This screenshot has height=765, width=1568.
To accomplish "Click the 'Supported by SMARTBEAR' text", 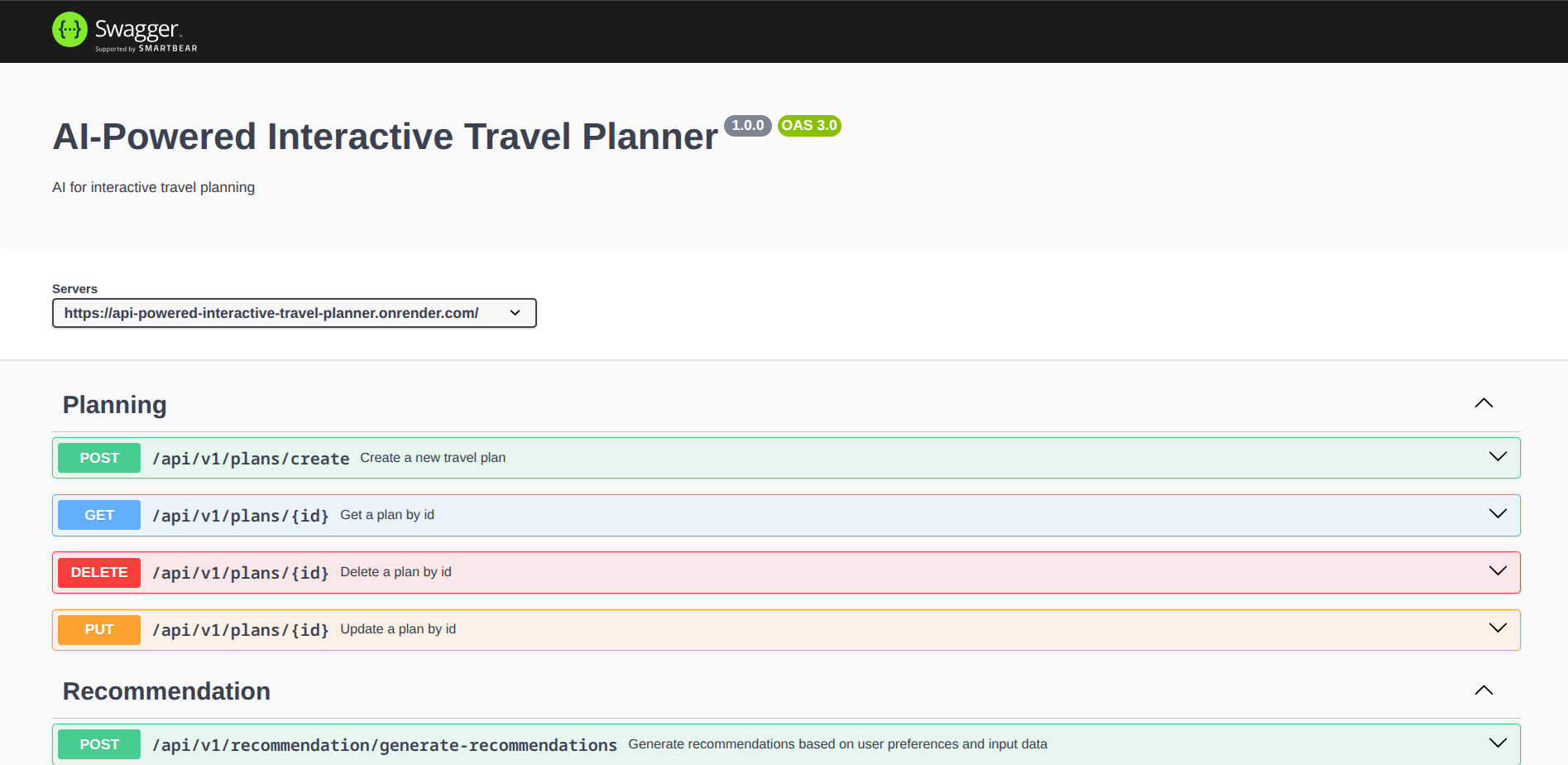I will (x=146, y=49).
